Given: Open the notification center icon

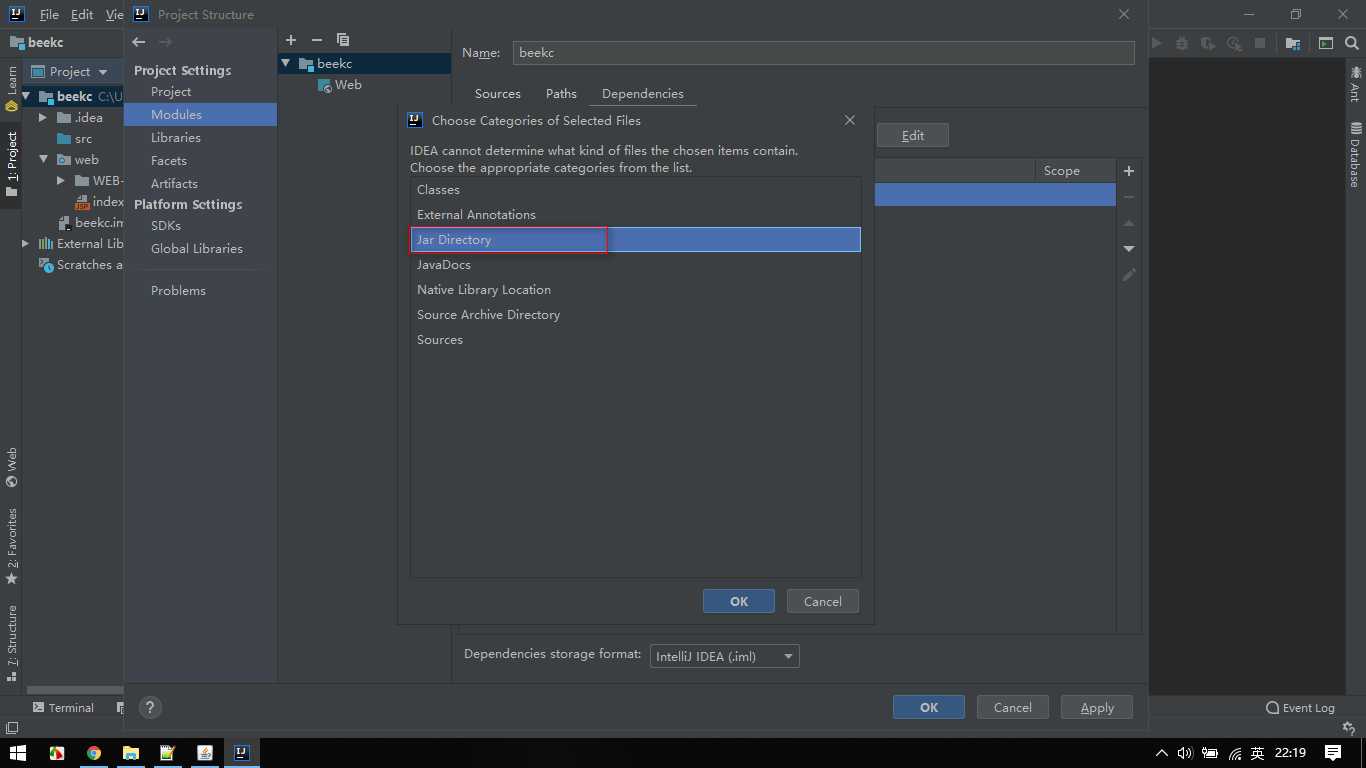Looking at the screenshot, I should point(1333,753).
